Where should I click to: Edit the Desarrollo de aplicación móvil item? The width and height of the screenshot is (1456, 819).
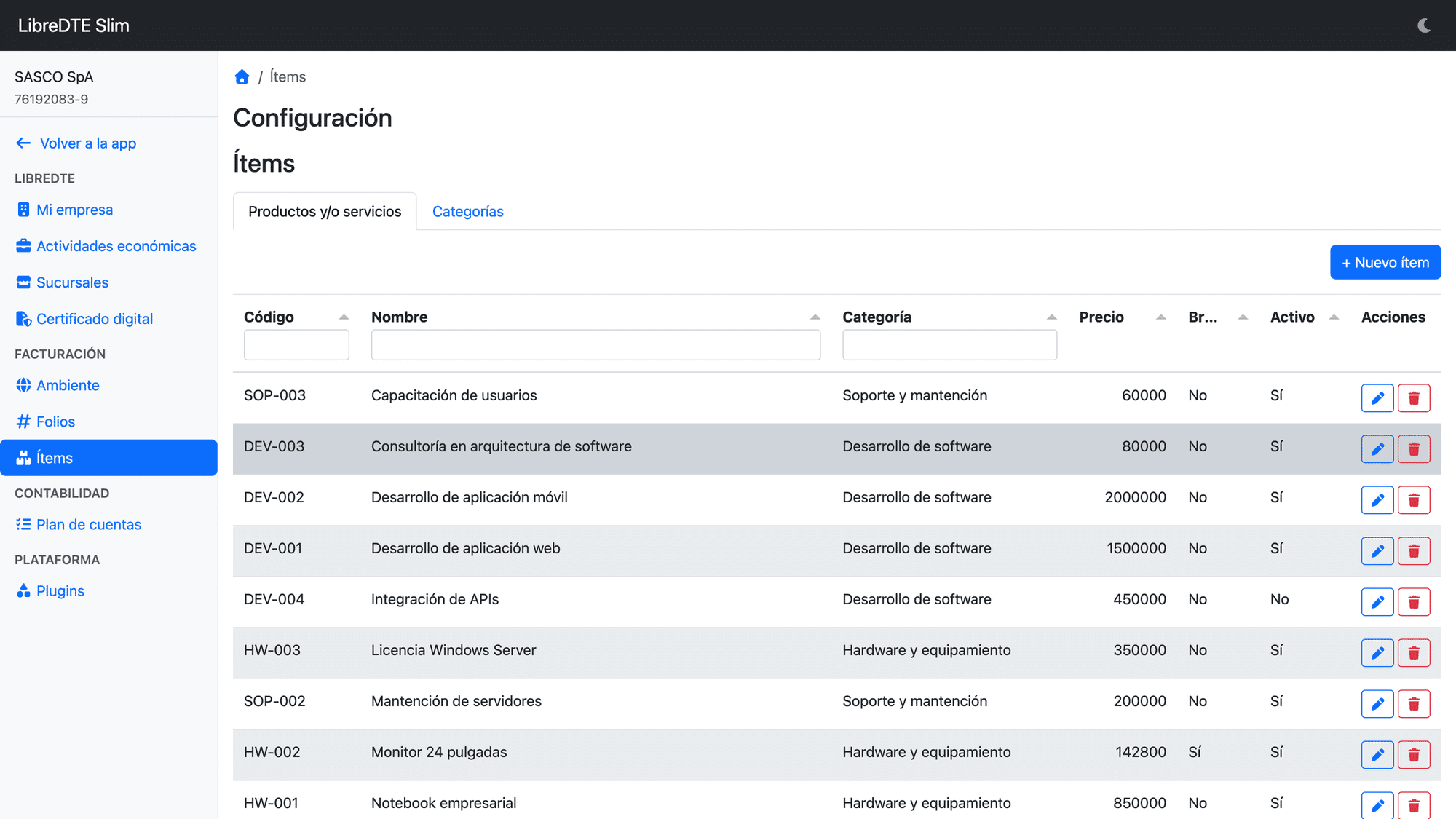click(1377, 500)
